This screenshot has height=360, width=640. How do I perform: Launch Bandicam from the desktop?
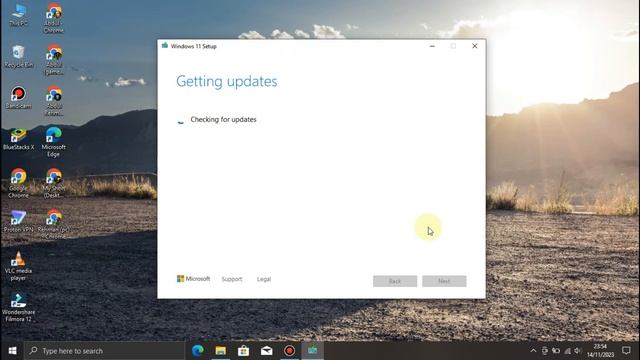[x=18, y=98]
